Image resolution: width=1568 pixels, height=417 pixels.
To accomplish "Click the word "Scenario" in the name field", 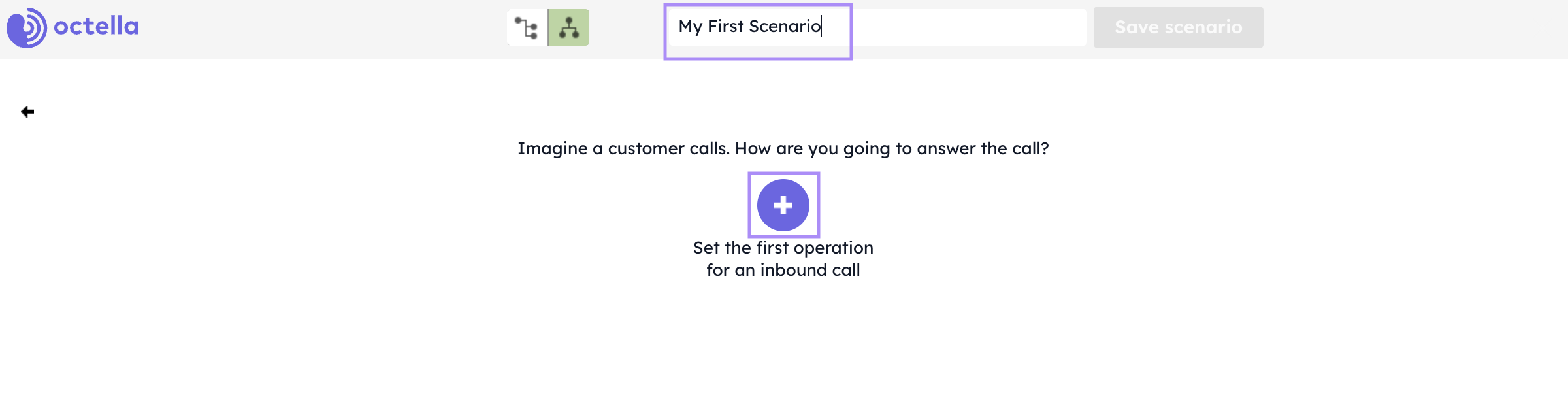I will coord(785,27).
